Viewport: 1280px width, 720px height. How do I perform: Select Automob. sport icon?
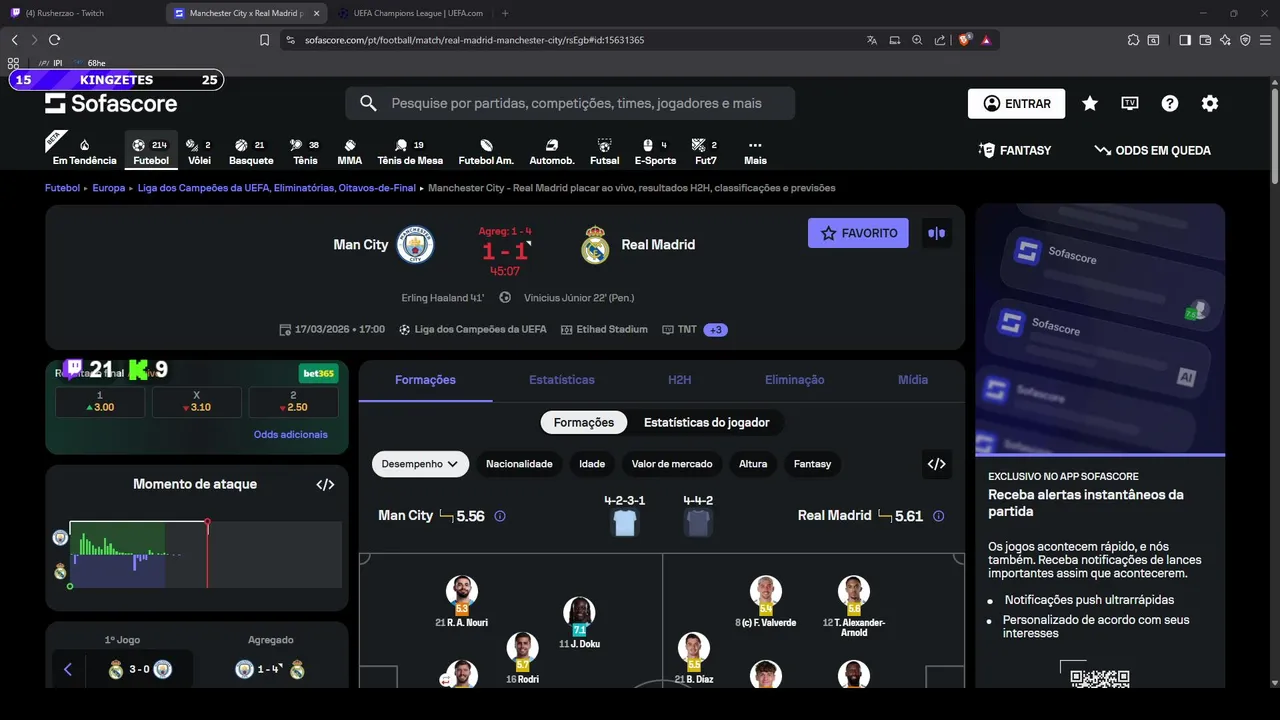click(x=552, y=152)
